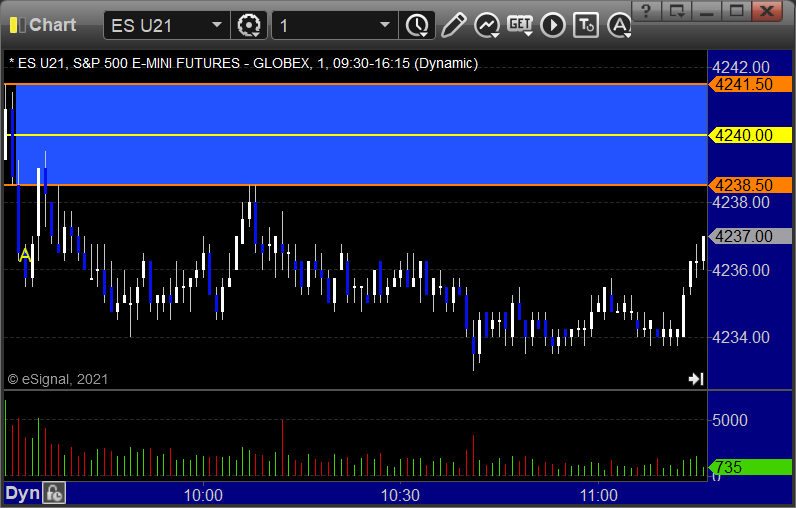Start the bar replay play button
Viewport: 796px width, 508px height.
553,25
